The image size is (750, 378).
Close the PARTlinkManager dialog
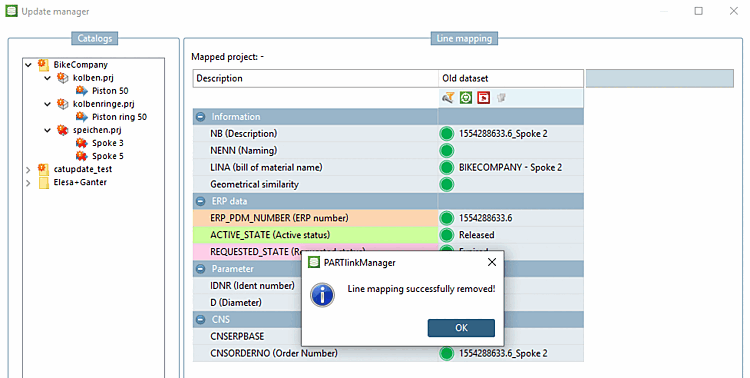tap(492, 262)
